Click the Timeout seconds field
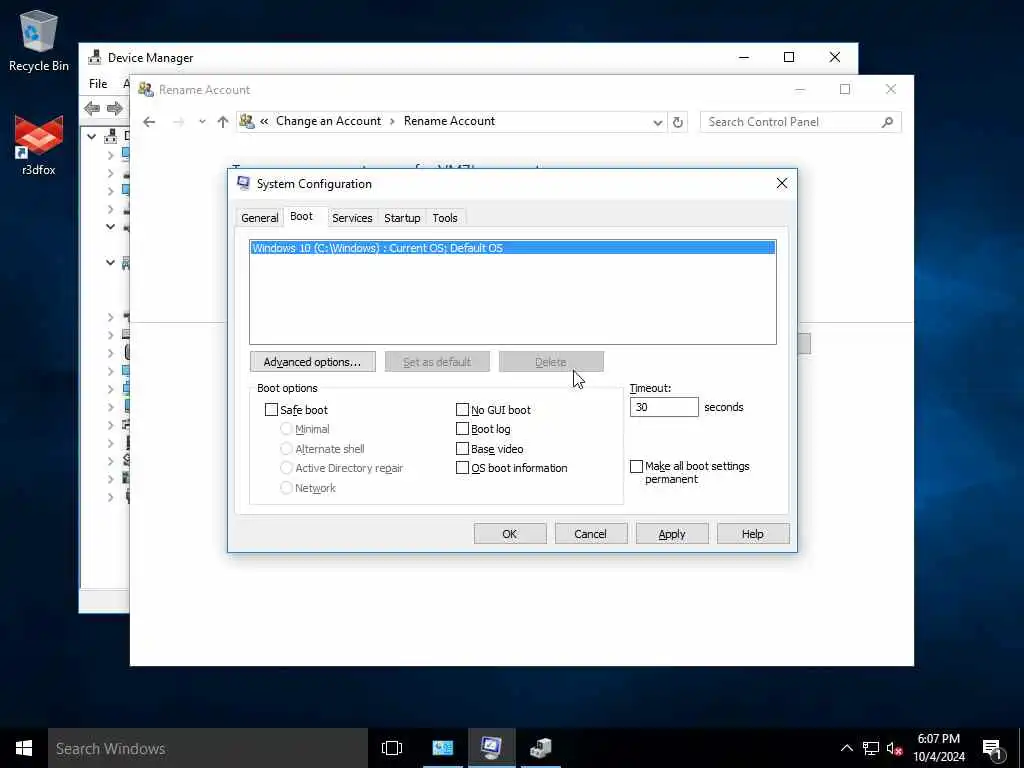Screen dimensions: 1024x768 click(664, 407)
